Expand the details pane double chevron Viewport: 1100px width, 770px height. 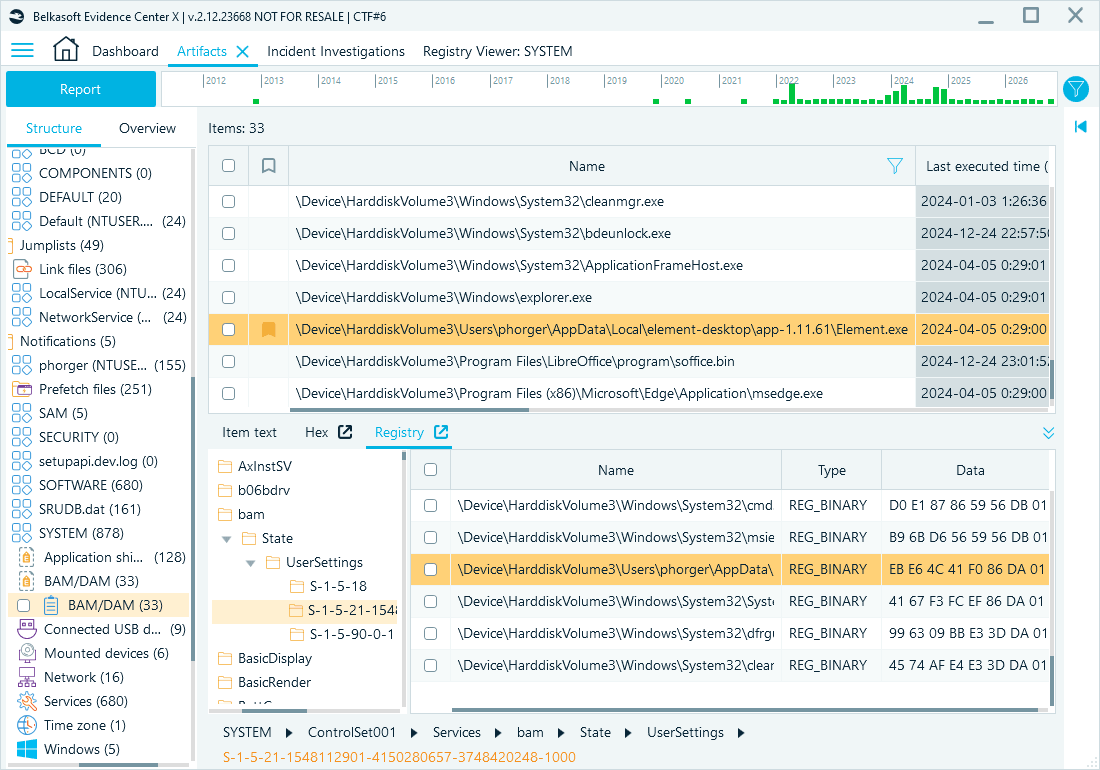(1048, 433)
